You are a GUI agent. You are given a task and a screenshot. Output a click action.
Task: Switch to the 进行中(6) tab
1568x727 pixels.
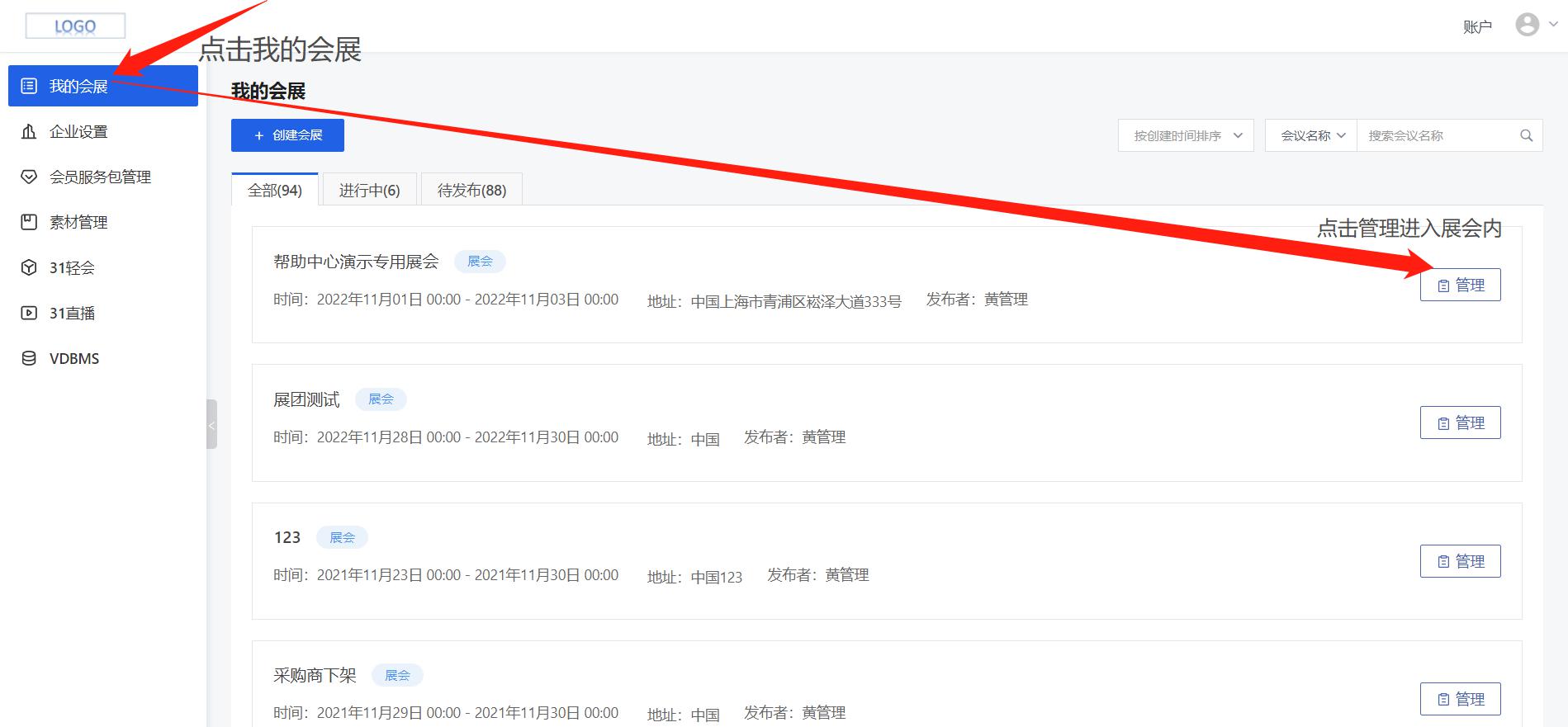tap(369, 190)
